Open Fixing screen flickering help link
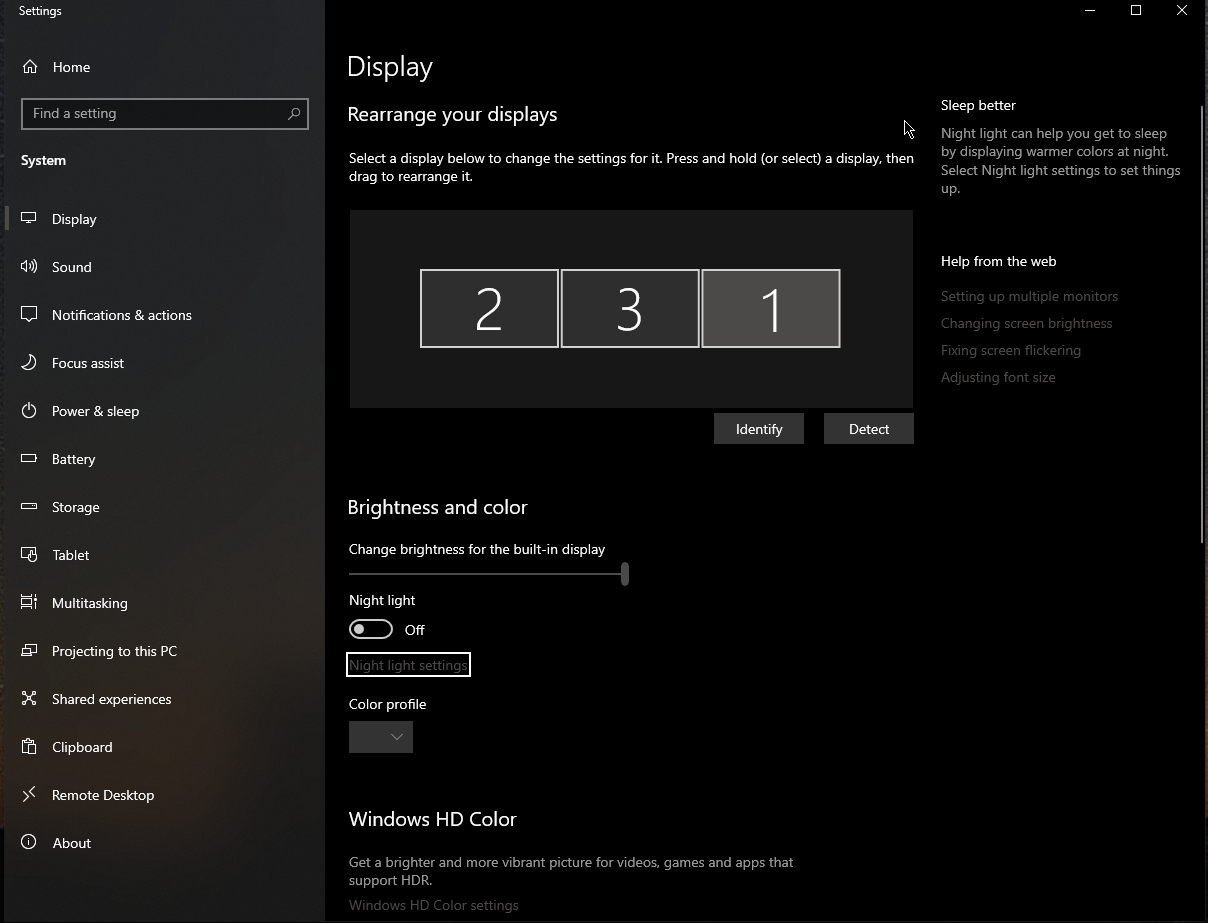The height and width of the screenshot is (923, 1208). [x=1011, y=350]
